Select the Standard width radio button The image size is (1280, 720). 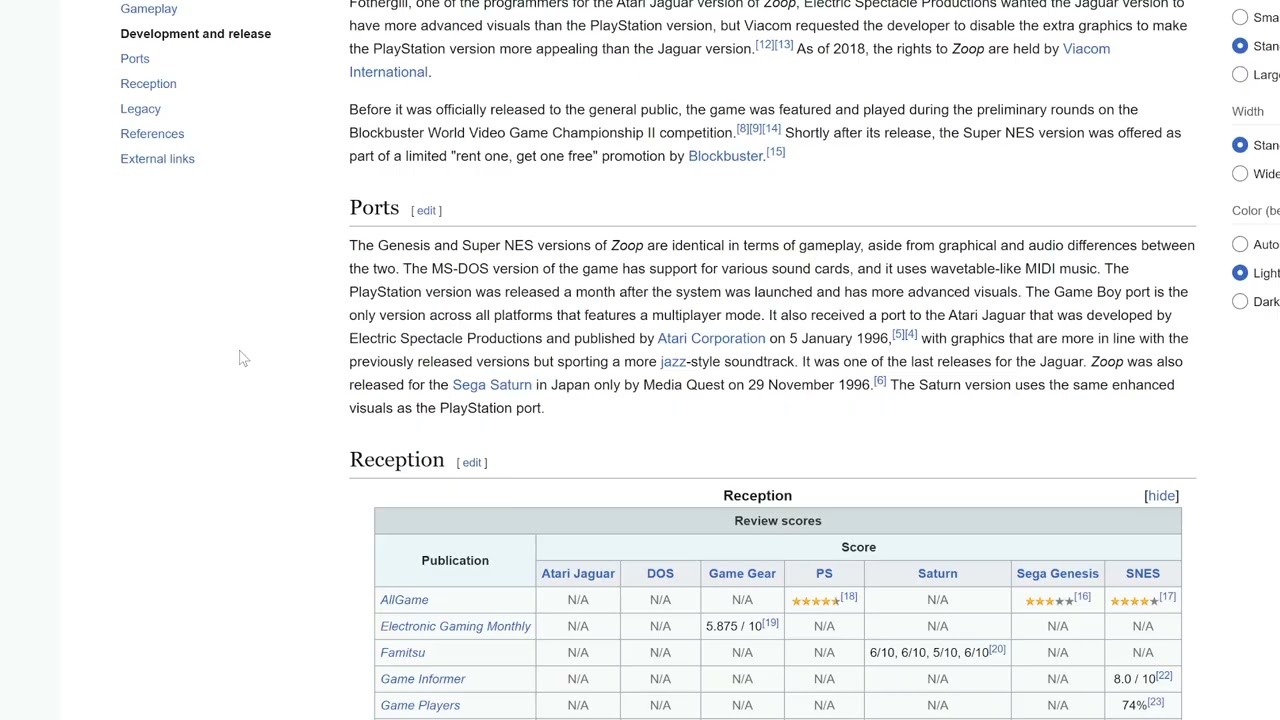click(x=1240, y=145)
